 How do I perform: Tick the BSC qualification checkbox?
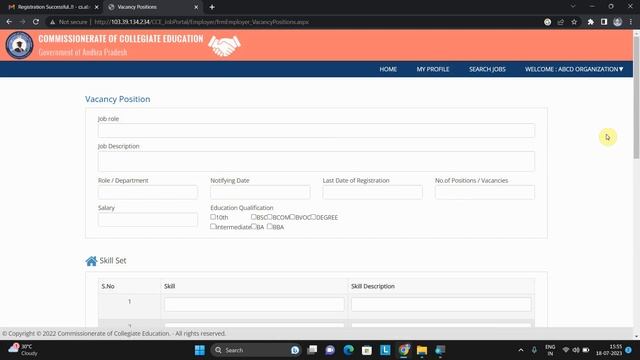[x=253, y=217]
